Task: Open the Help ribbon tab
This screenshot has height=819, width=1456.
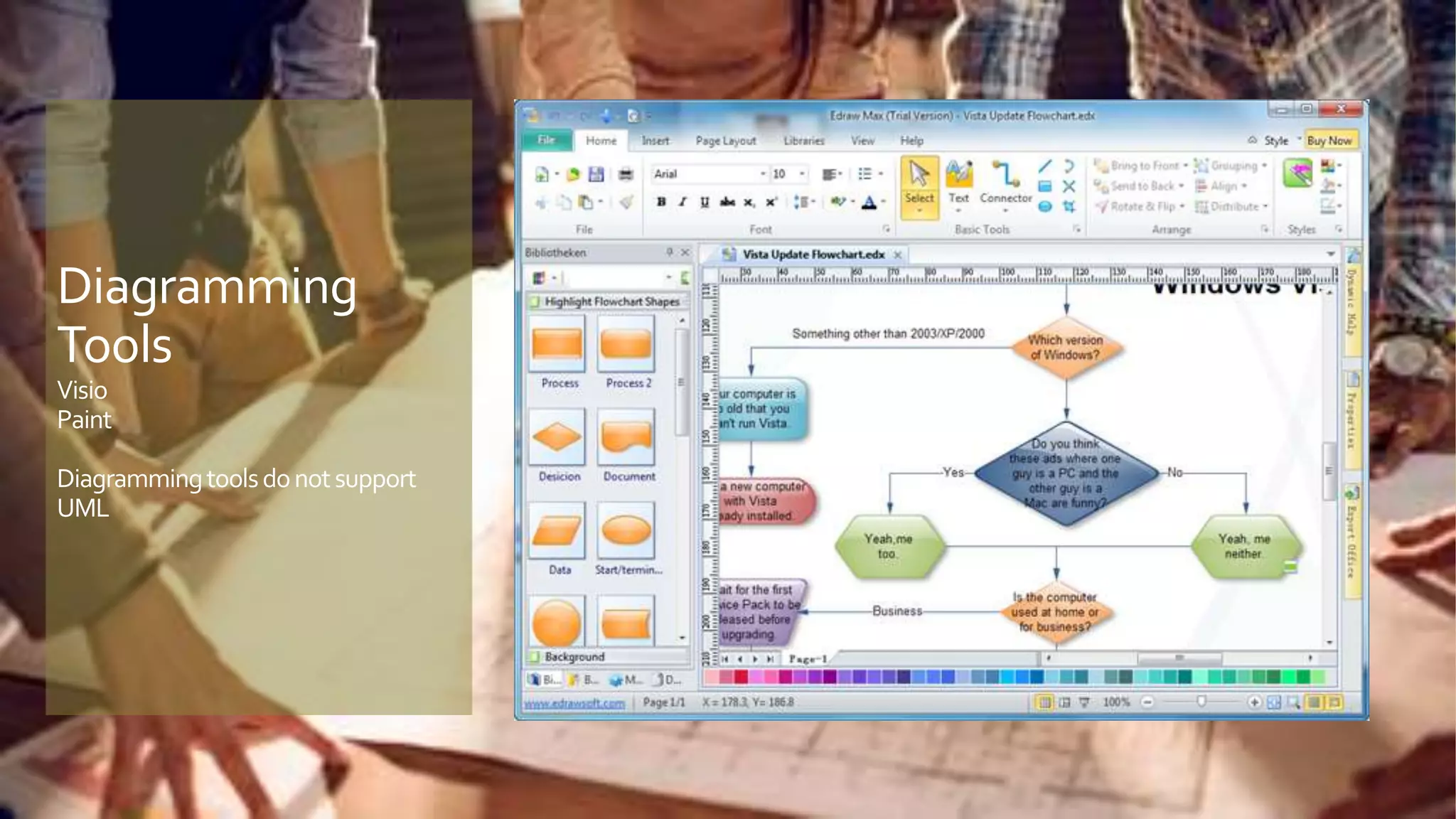Action: coord(911,141)
